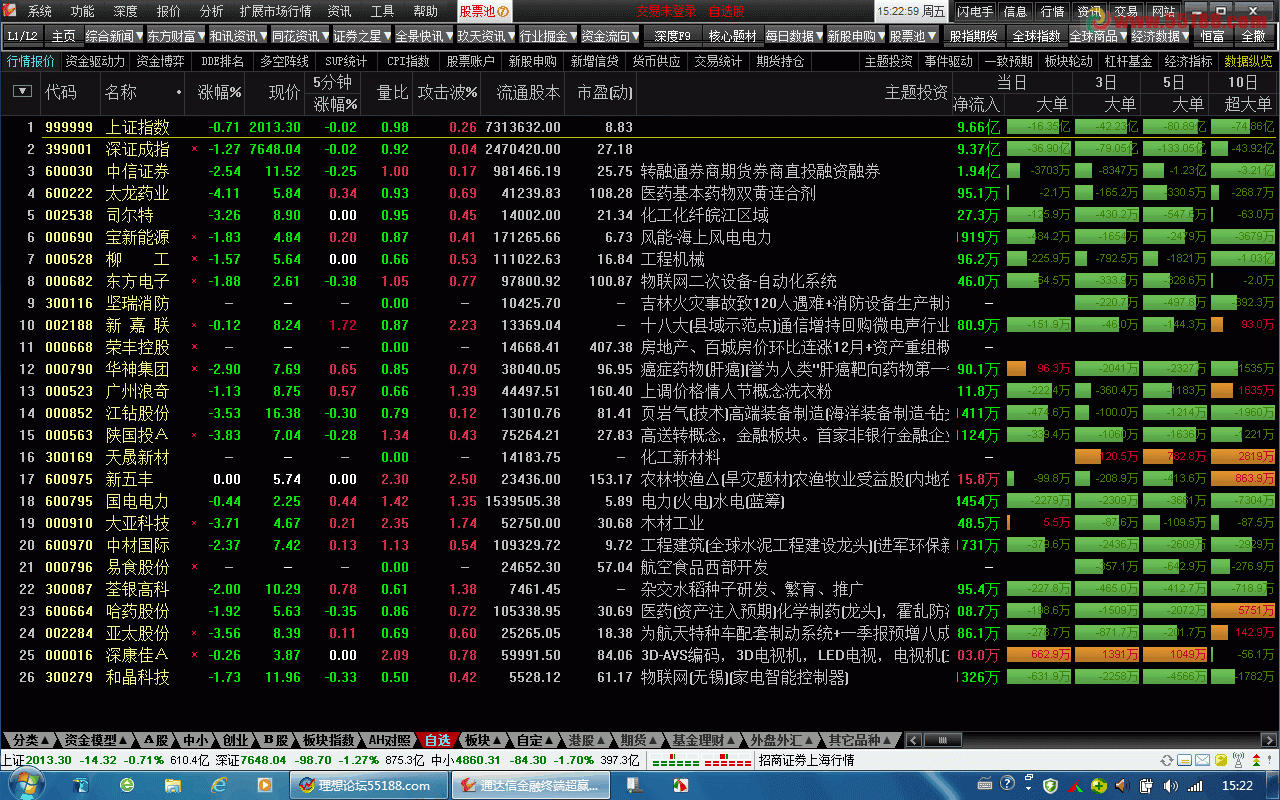Switch to the 数据纵览 tab
Image resolution: width=1280 pixels, height=800 pixels.
point(1249,61)
